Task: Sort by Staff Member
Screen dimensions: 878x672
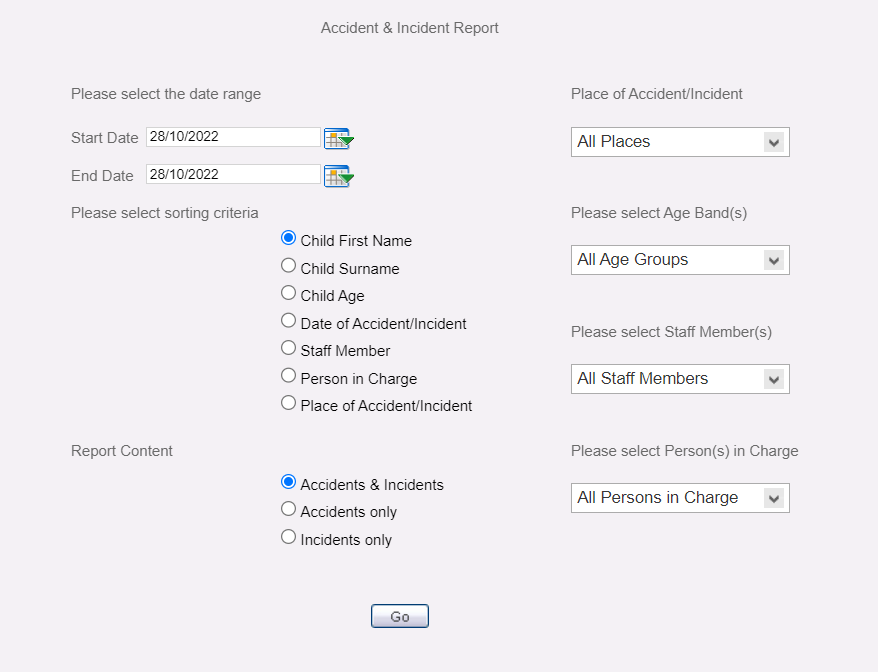Action: click(x=288, y=348)
